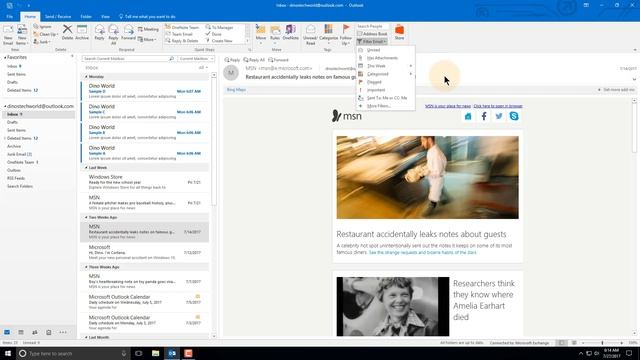Image resolution: width=640 pixels, height=360 pixels.
Task: Click Ignore conversation button
Action: tap(43, 27)
